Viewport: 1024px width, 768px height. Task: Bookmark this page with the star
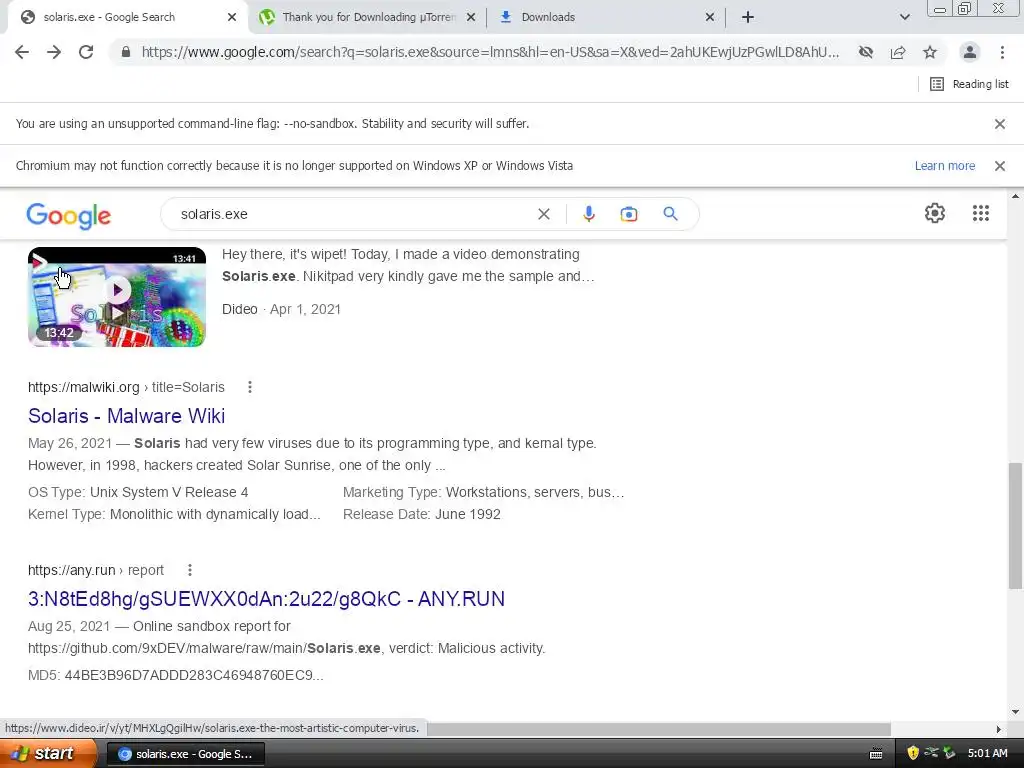(x=930, y=52)
